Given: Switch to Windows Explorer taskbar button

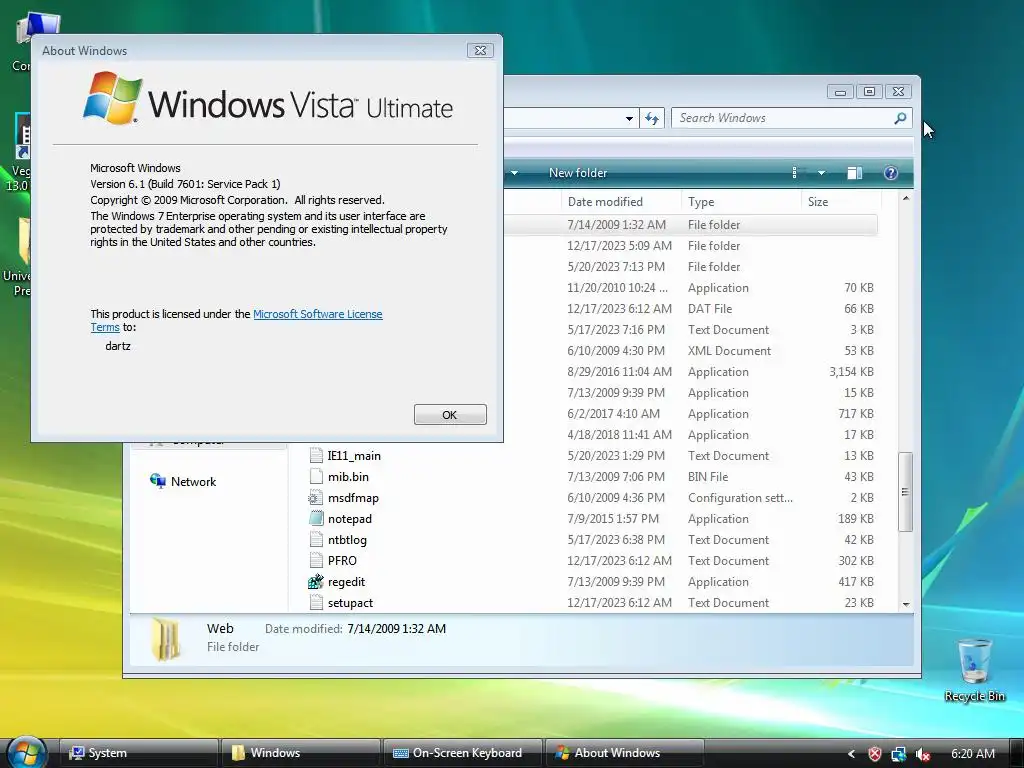Looking at the screenshot, I should pos(300,753).
